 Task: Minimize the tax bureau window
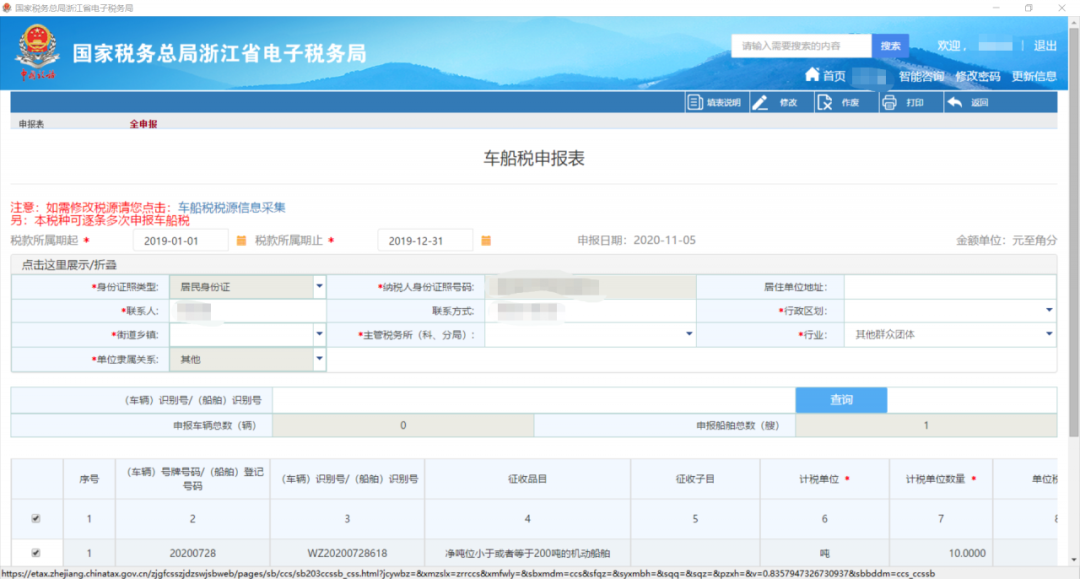point(996,8)
